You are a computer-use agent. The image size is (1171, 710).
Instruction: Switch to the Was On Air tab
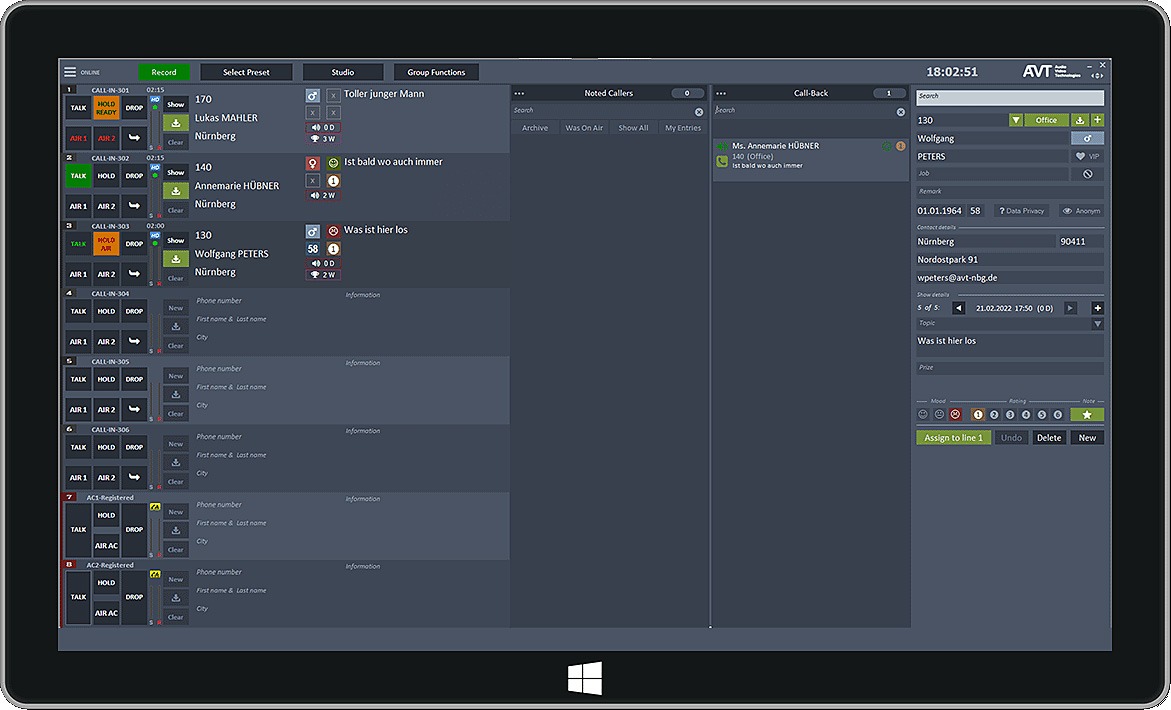[x=584, y=128]
